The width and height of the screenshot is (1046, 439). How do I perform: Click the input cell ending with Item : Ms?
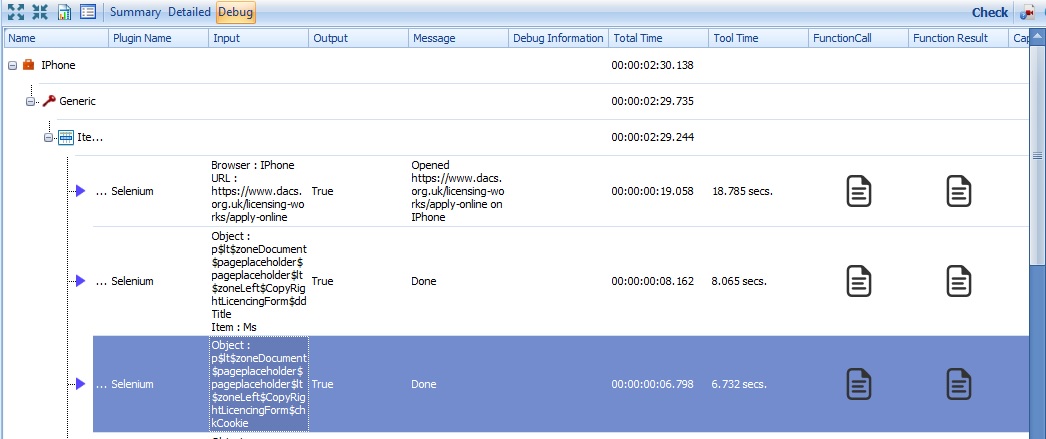point(259,281)
